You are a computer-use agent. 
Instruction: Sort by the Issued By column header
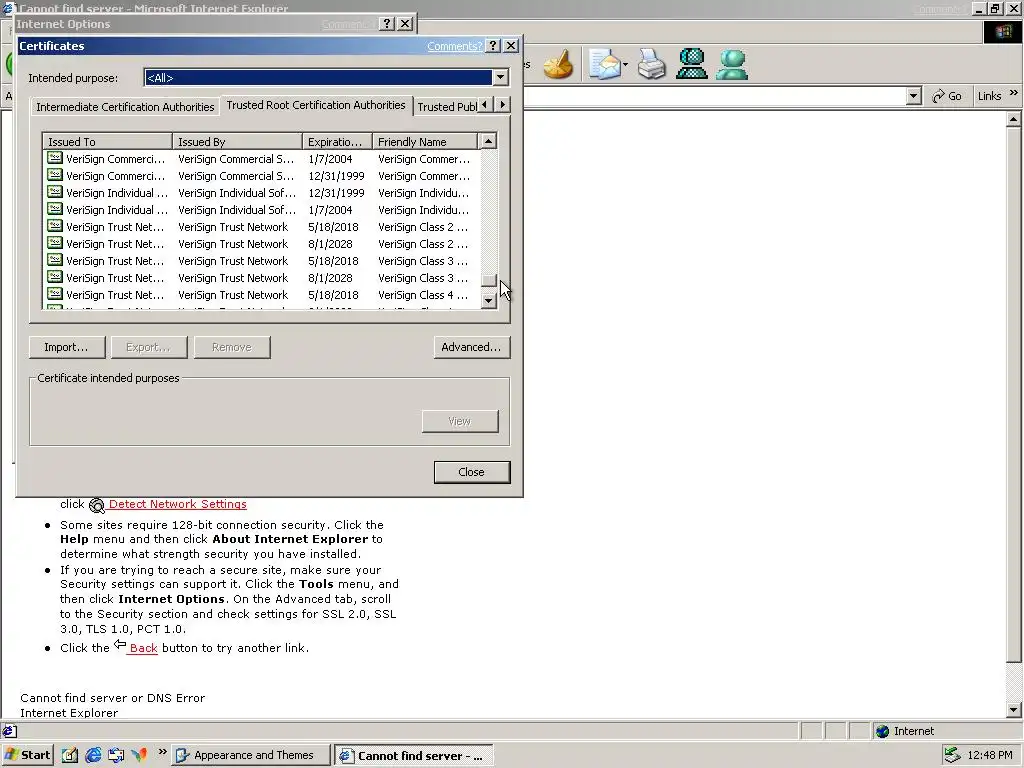click(x=238, y=142)
